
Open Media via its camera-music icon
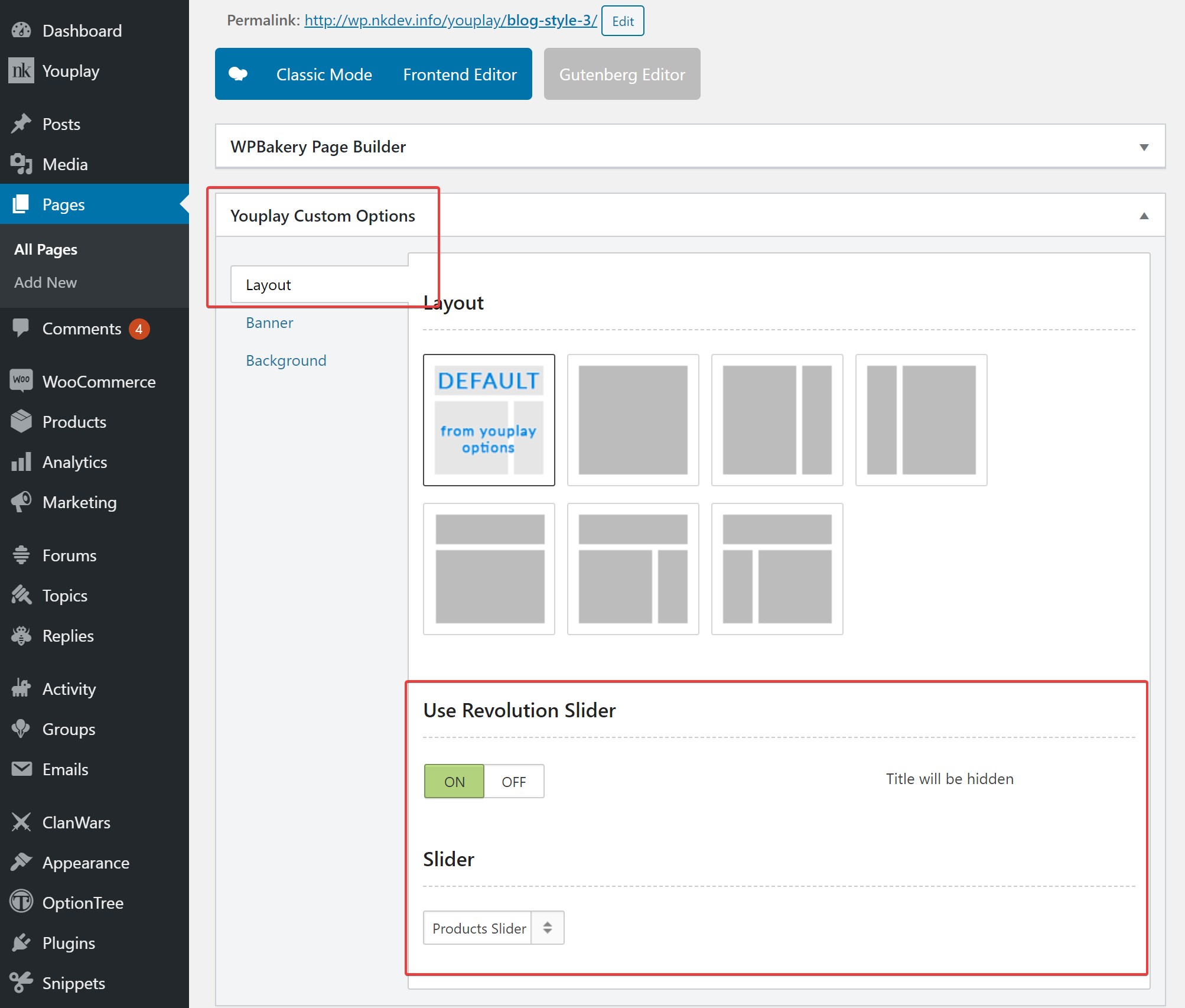pos(21,164)
